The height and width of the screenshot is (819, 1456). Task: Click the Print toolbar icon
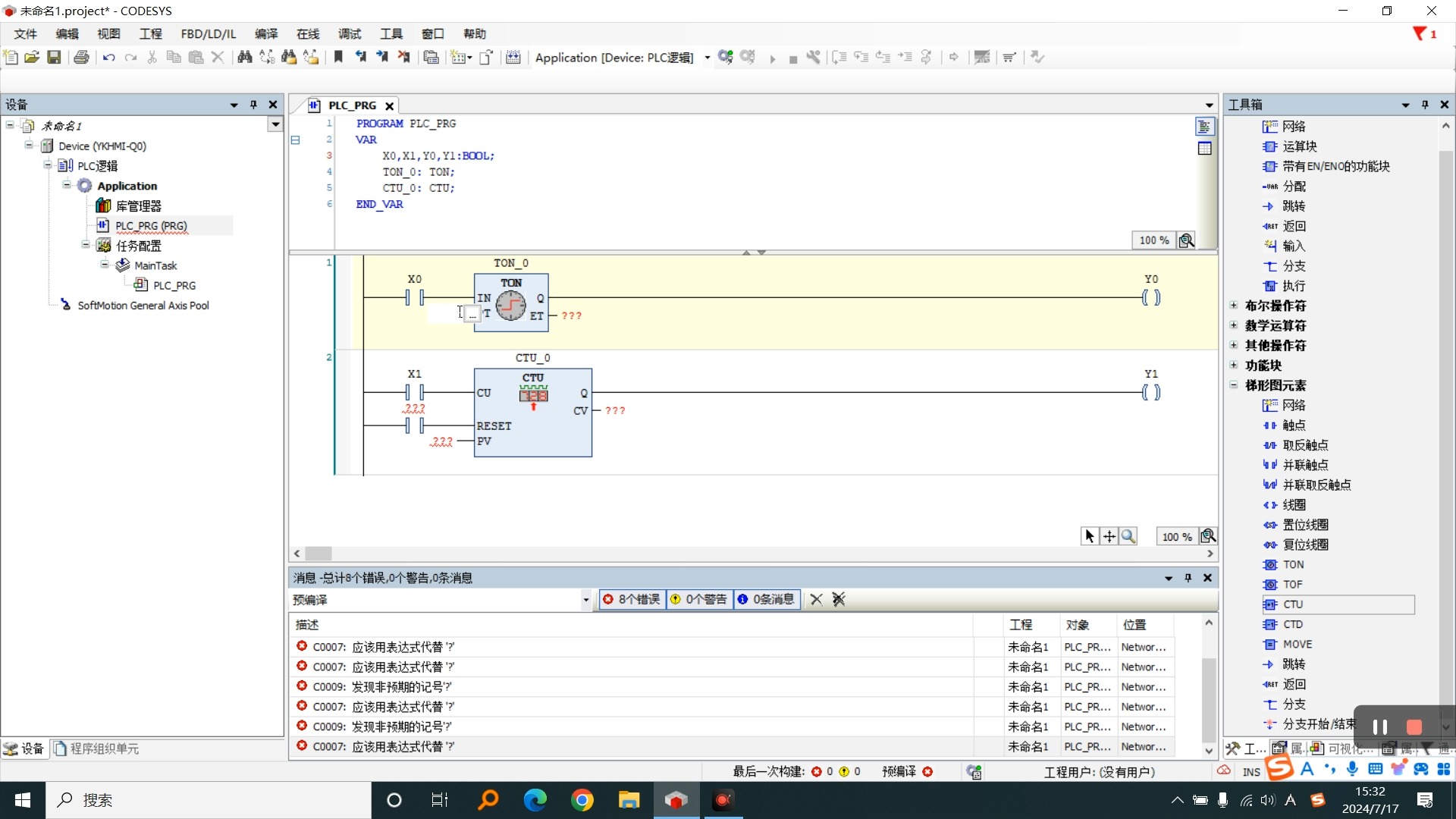coord(81,58)
